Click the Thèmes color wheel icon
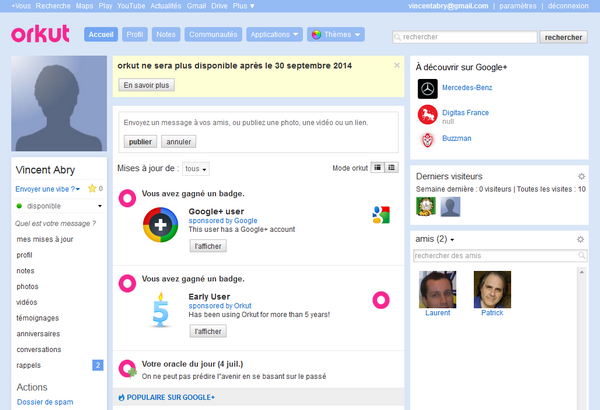Image resolution: width=600 pixels, height=410 pixels. click(316, 34)
